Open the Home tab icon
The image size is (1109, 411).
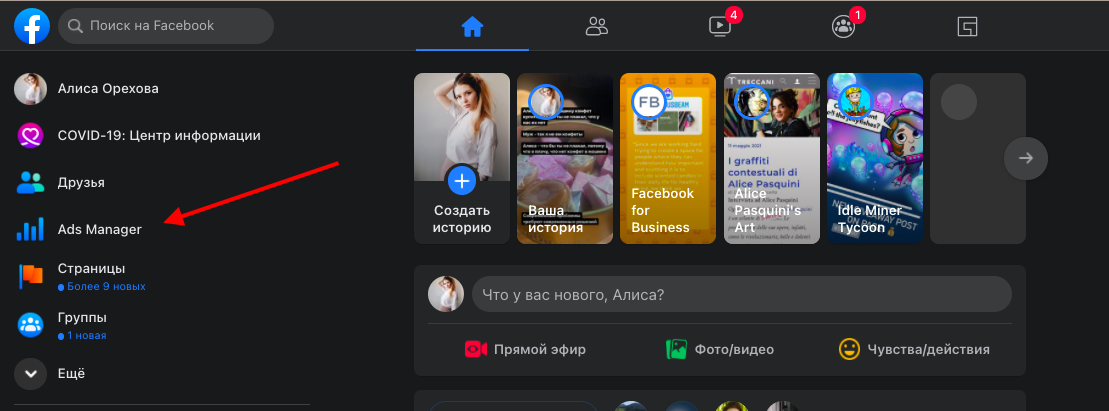pos(472,27)
